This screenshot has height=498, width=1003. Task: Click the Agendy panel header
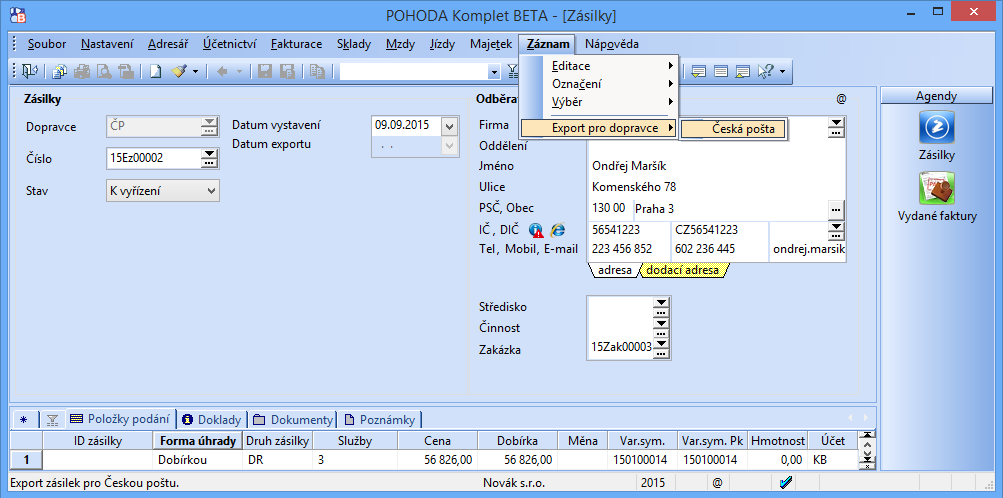(936, 97)
